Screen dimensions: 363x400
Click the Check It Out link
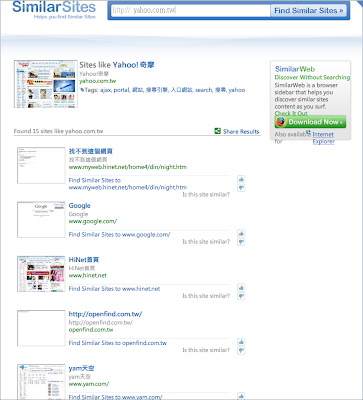coord(291,113)
